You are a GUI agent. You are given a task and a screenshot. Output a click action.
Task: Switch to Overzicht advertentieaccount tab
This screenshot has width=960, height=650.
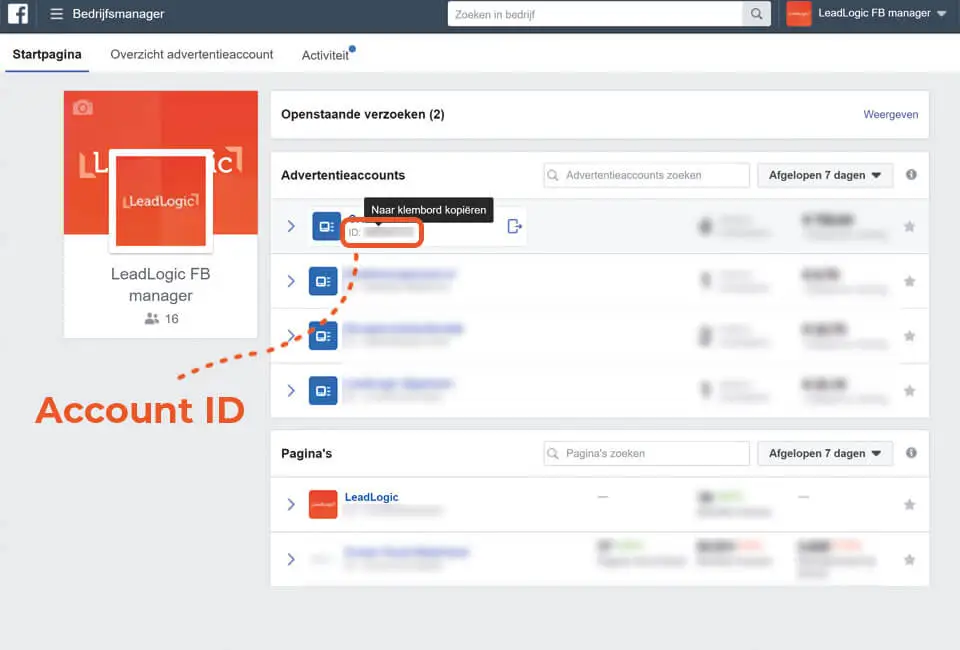[192, 55]
